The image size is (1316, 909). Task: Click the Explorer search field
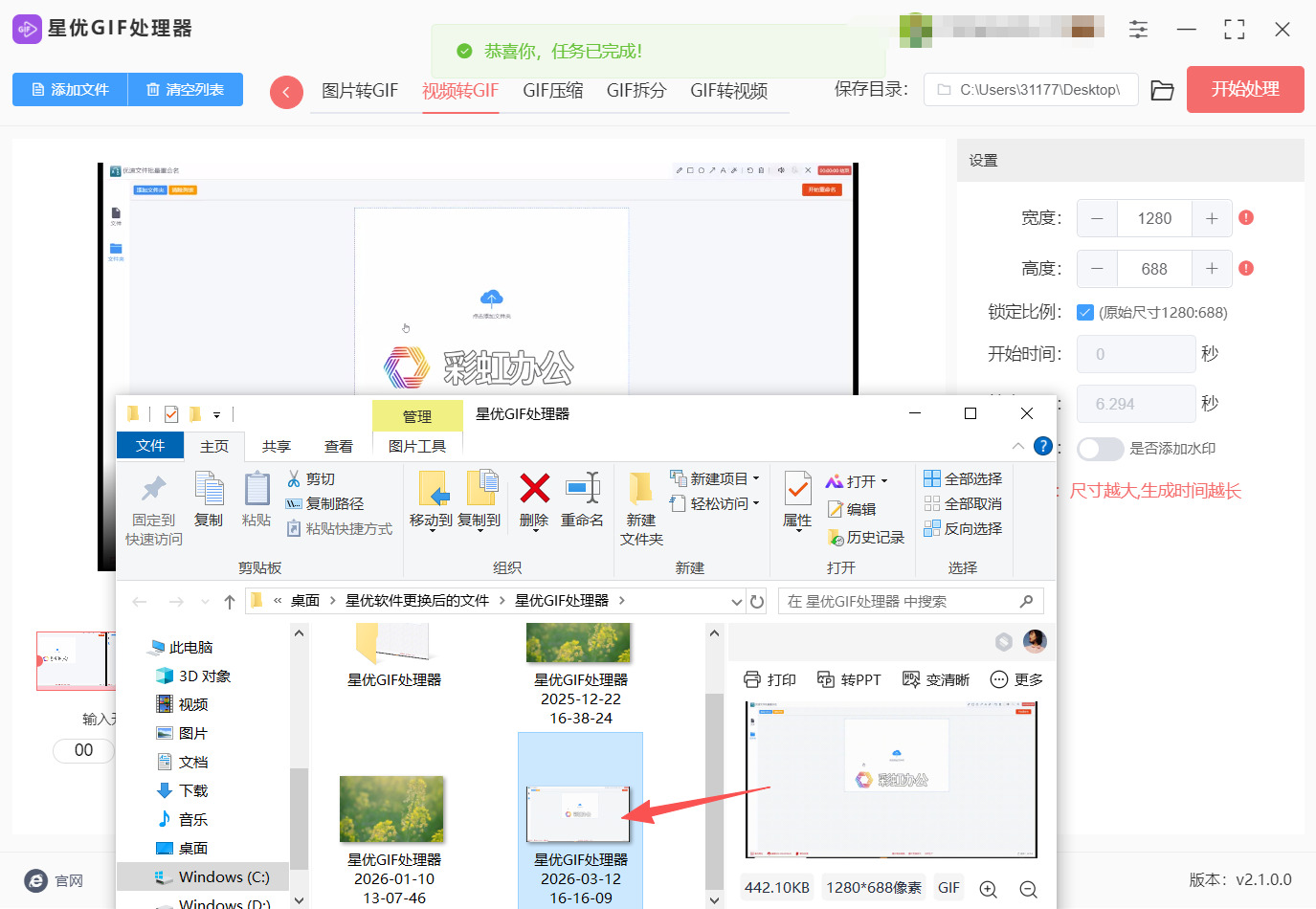click(x=910, y=602)
